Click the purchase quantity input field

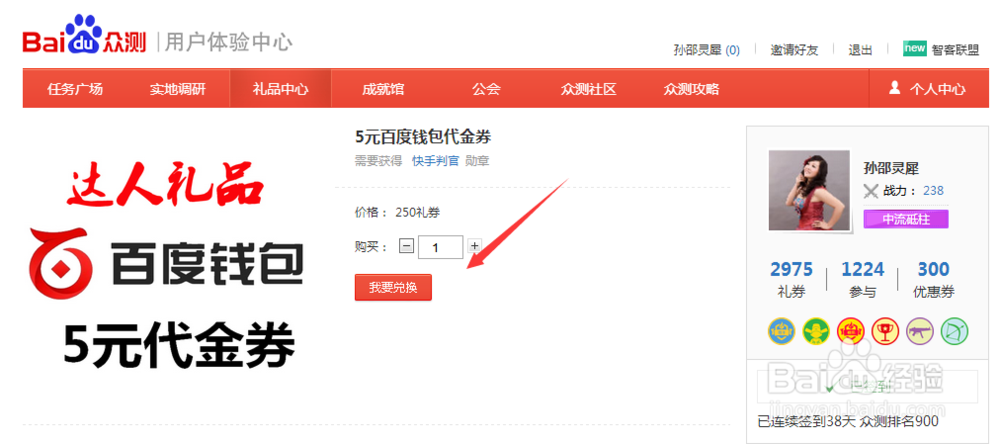pos(441,247)
